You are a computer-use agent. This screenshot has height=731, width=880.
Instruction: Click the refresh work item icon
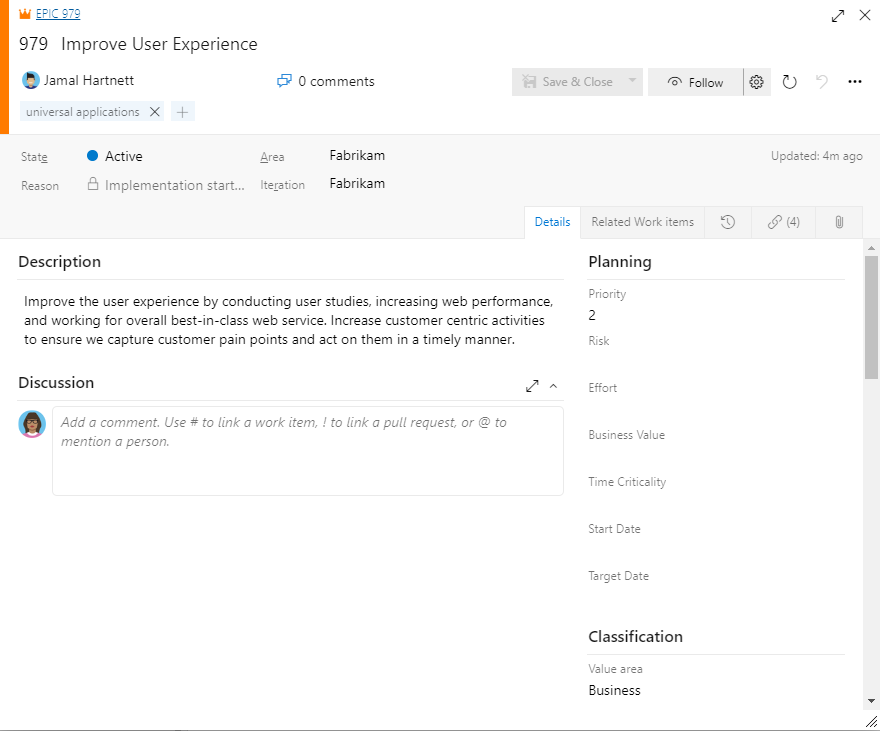789,82
